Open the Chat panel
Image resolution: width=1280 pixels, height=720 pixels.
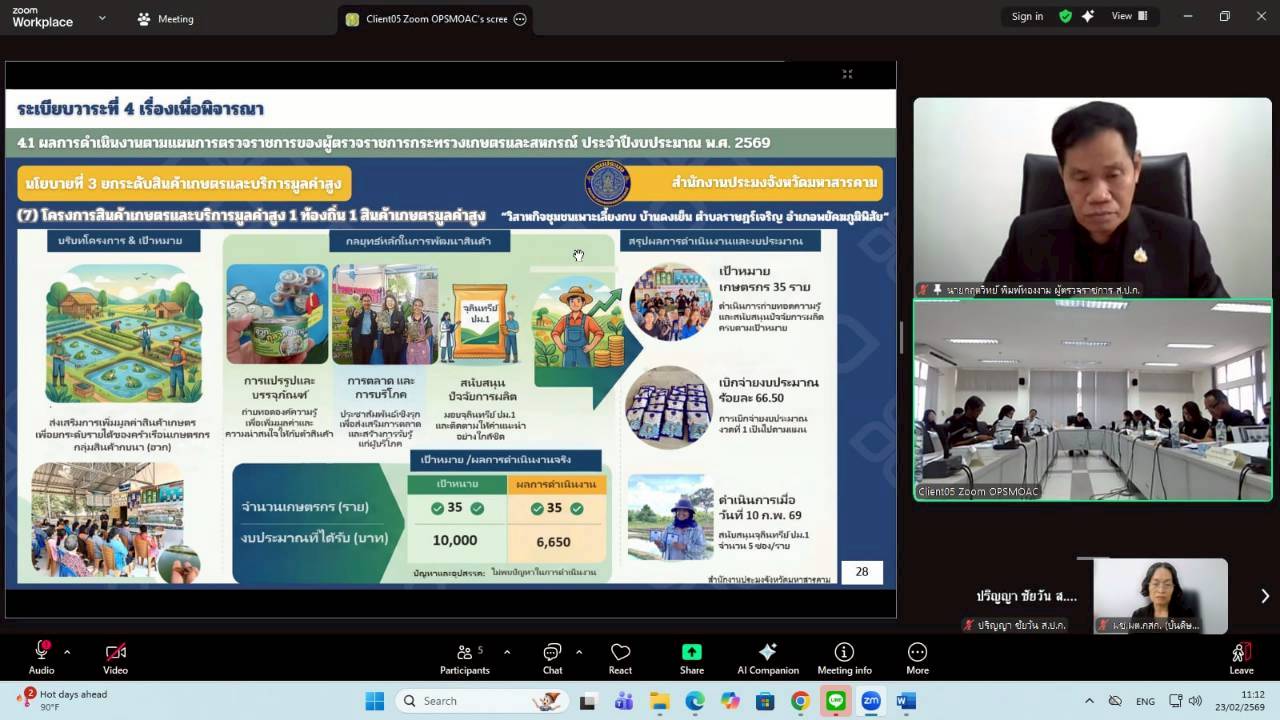point(552,658)
